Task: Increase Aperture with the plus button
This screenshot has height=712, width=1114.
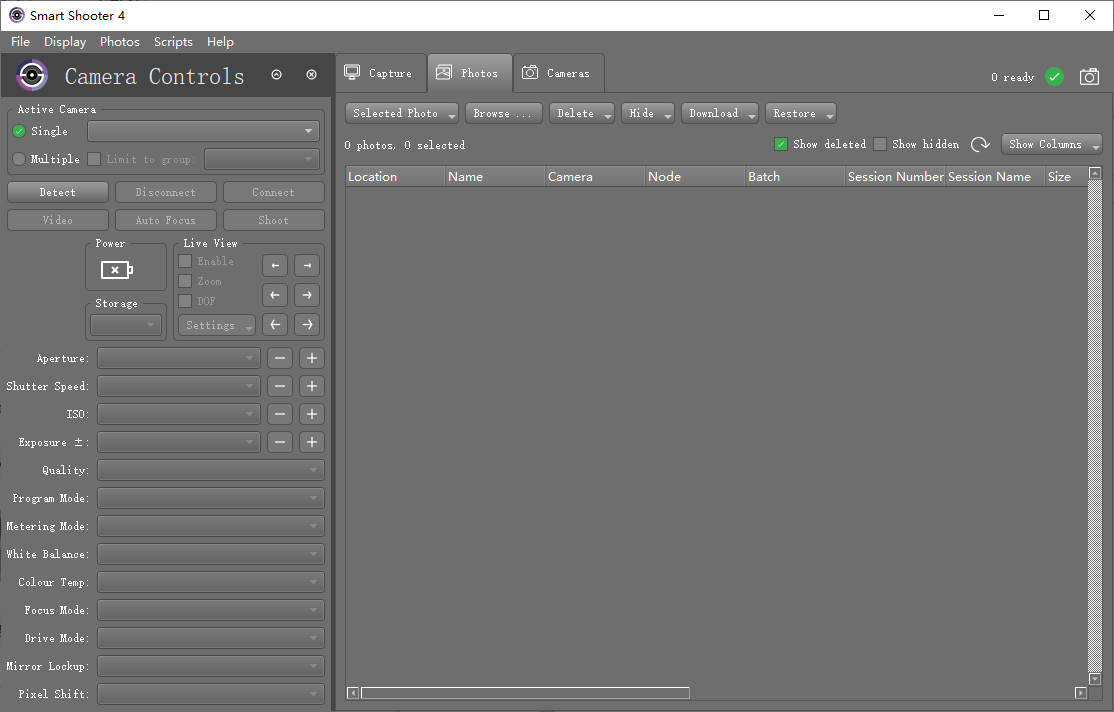Action: click(312, 358)
